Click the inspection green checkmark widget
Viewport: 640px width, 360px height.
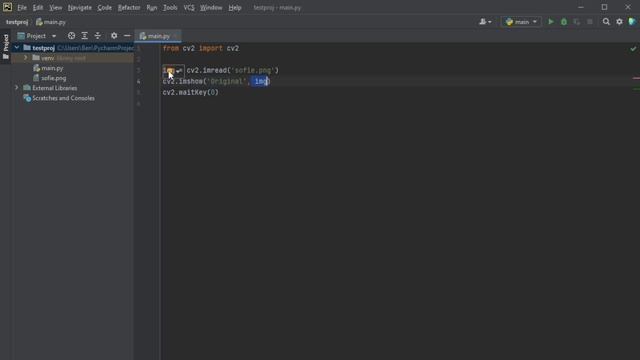(x=633, y=49)
